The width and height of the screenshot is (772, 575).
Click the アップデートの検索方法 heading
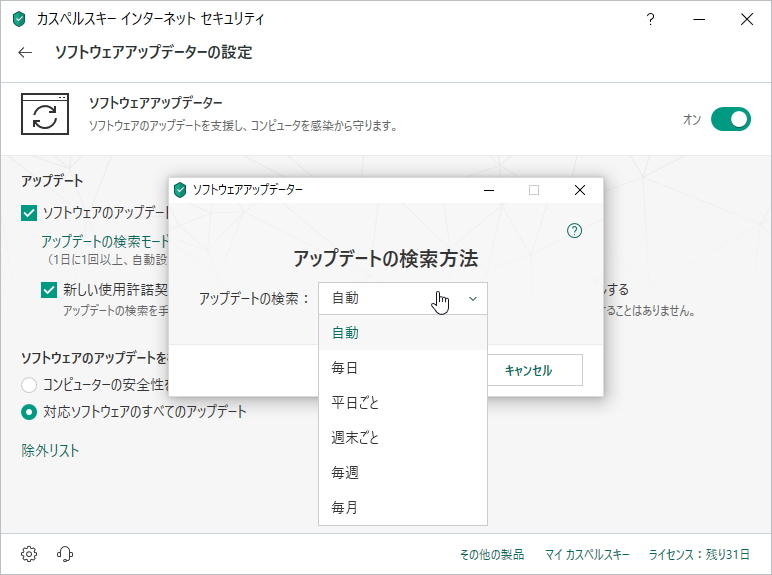click(386, 258)
